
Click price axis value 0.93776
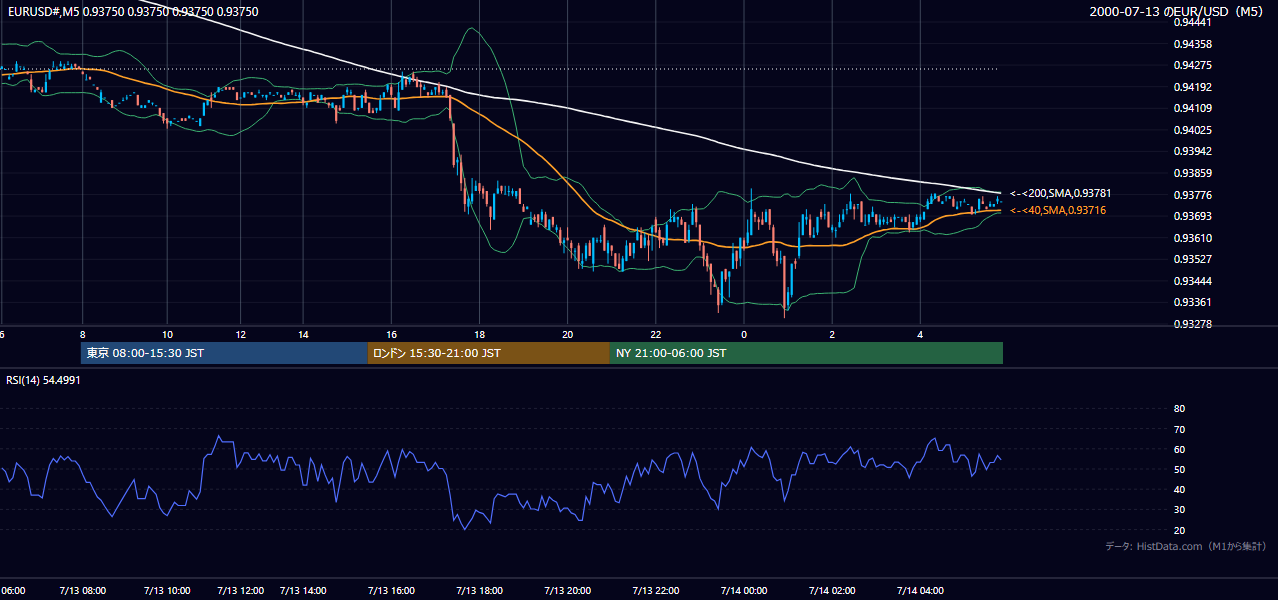click(x=1193, y=195)
